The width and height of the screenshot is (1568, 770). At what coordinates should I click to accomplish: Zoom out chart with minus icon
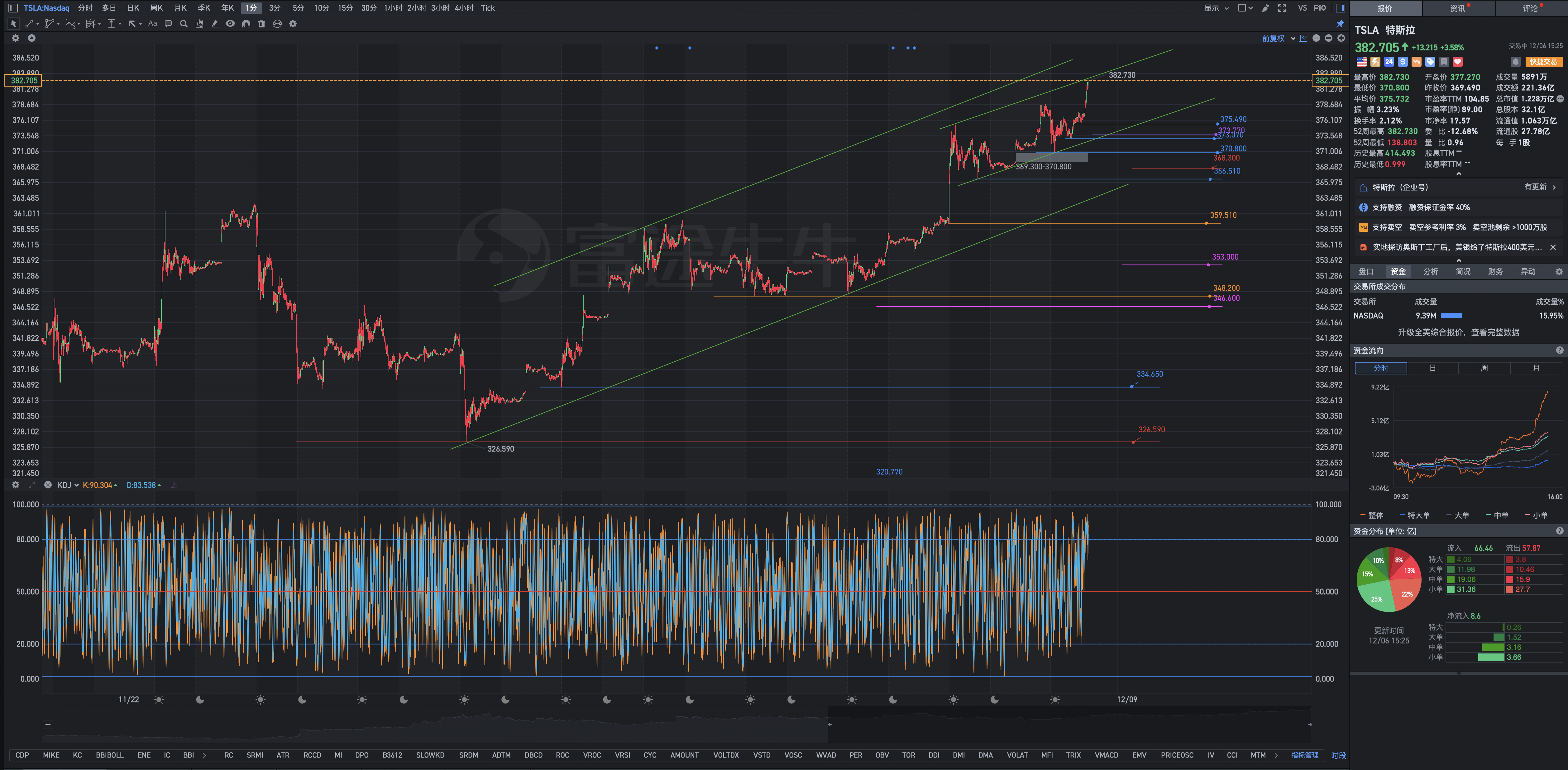(1328, 38)
